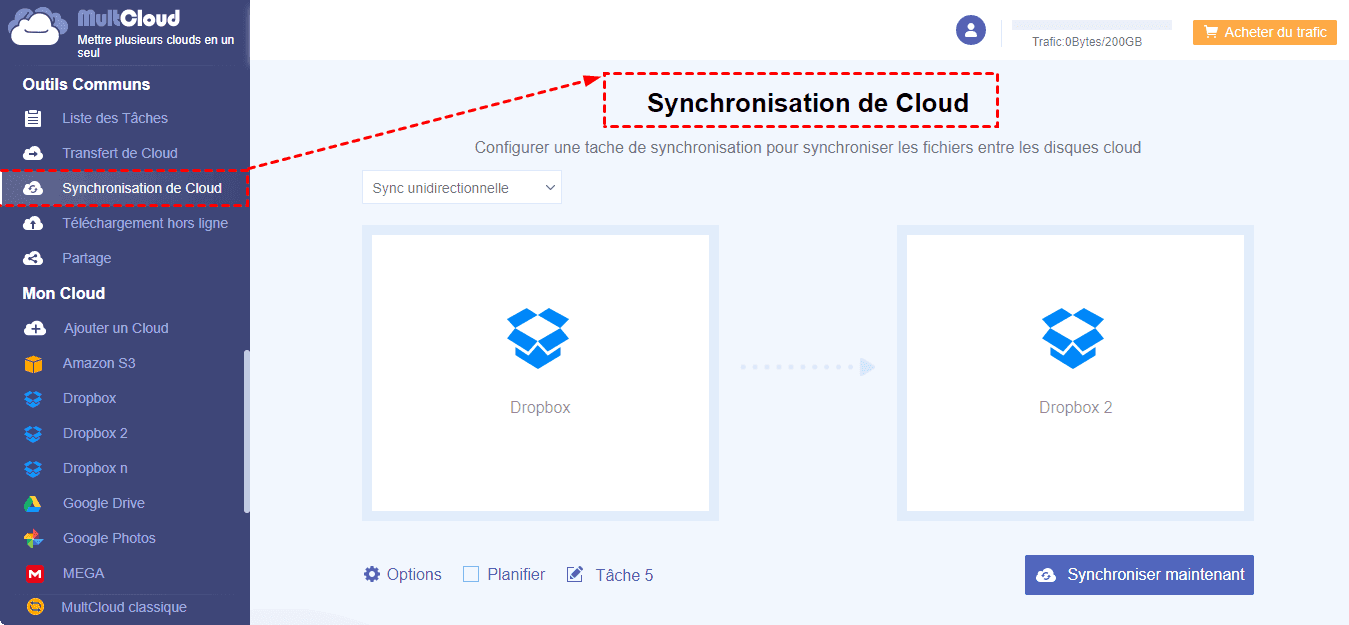The height and width of the screenshot is (625, 1349).
Task: Open the Sync unidirectionnelle dropdown
Action: (x=462, y=188)
